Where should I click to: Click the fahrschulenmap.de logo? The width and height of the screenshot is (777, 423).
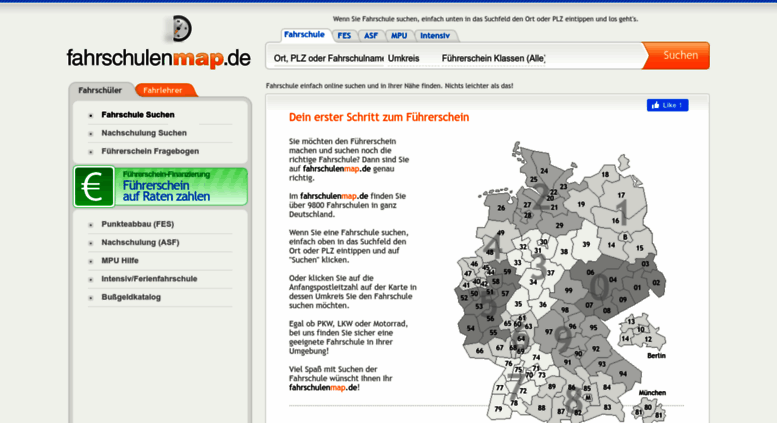(x=159, y=58)
